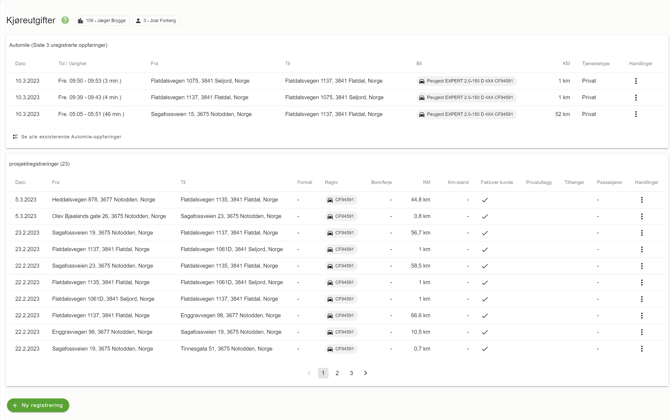670x420 pixels.
Task: Open actions menu for the 09:50 Automile trip
Action: coord(636,81)
